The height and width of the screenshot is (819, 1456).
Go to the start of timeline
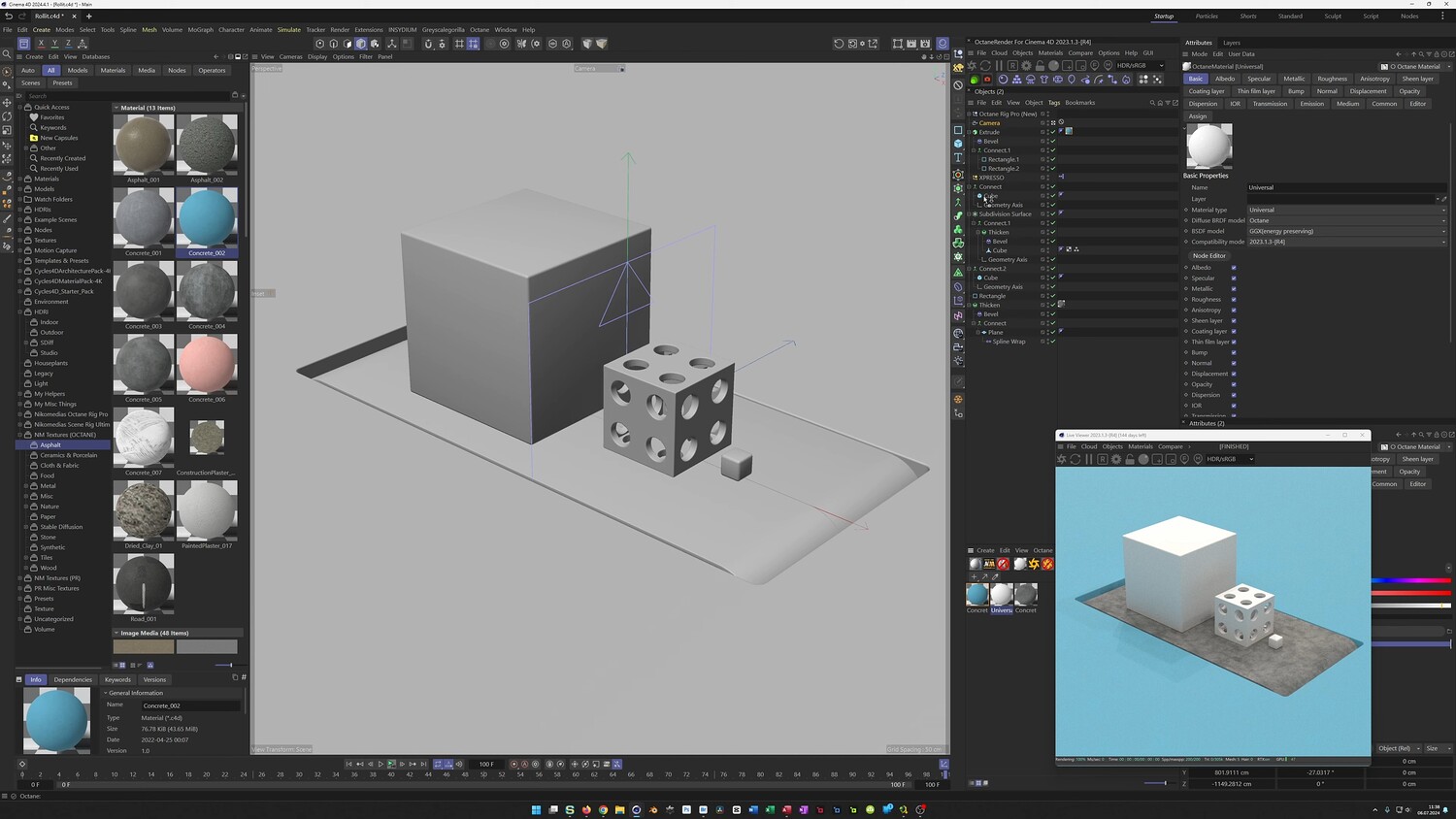click(348, 764)
